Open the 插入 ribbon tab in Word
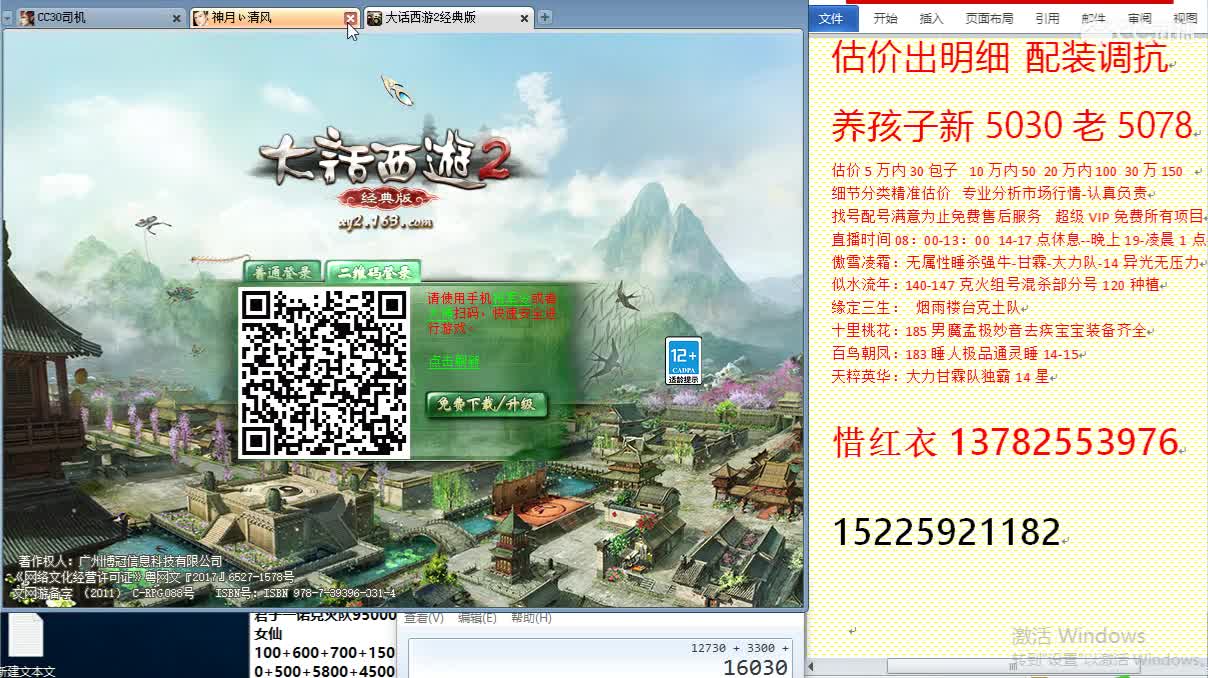Screen dimensions: 1208x678 (x=931, y=18)
